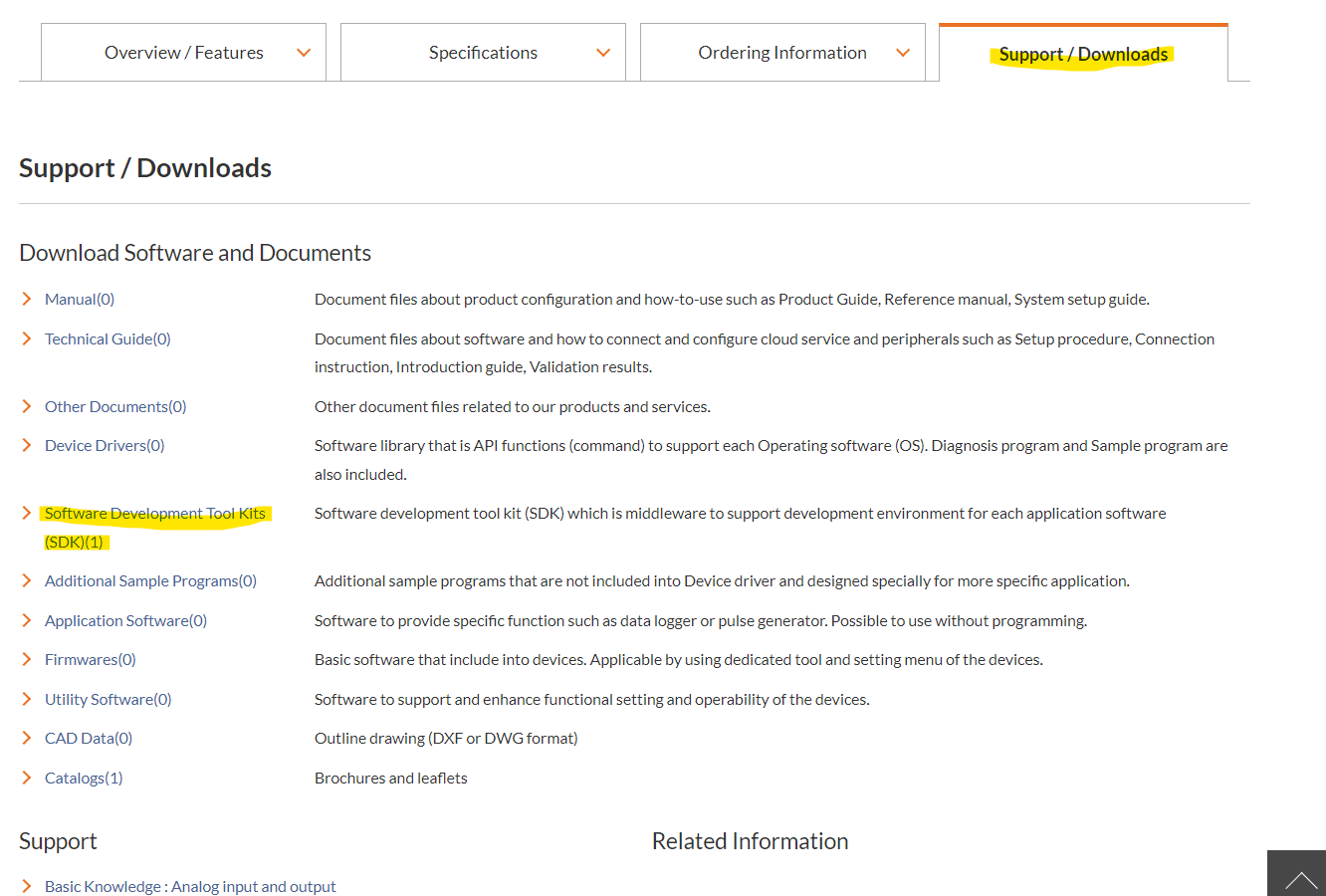Open the Other Documents(0) link
Viewport: 1326px width, 896px height.
[x=115, y=406]
